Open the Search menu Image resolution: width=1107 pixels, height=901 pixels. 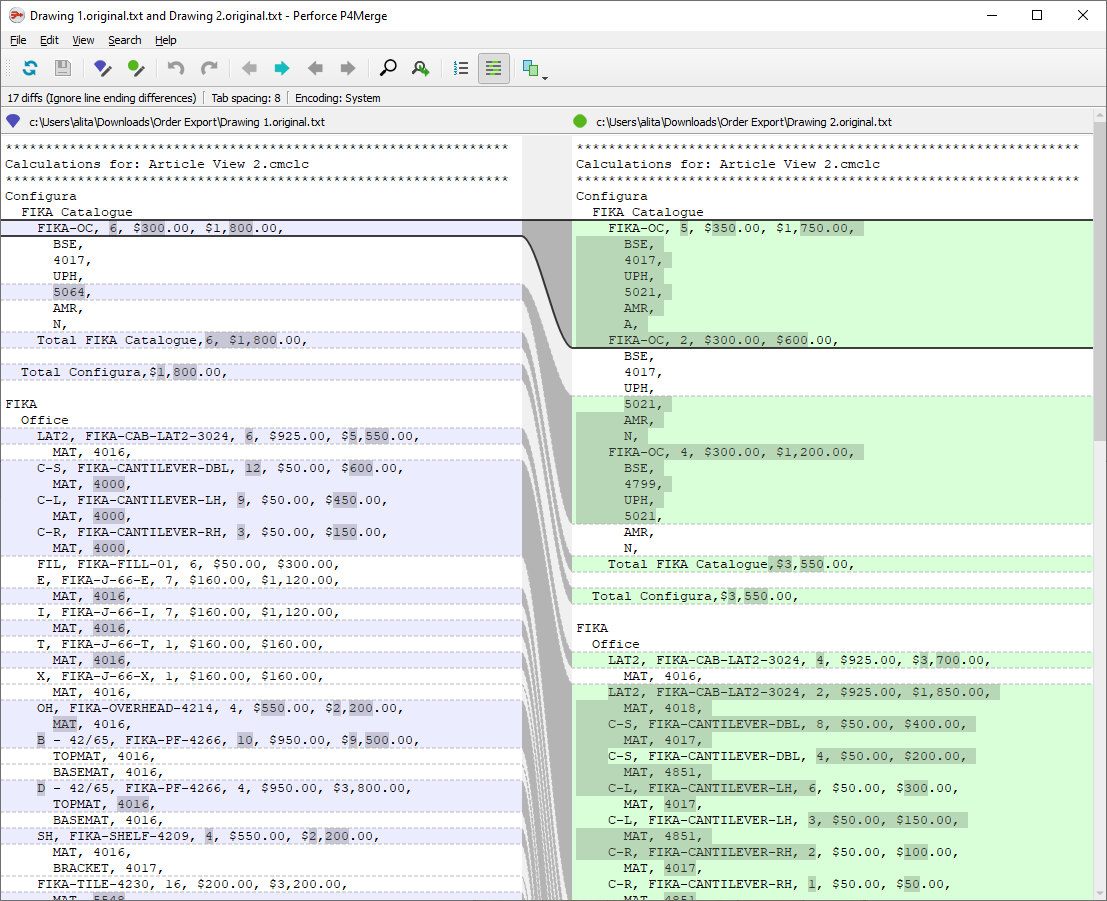coord(125,40)
